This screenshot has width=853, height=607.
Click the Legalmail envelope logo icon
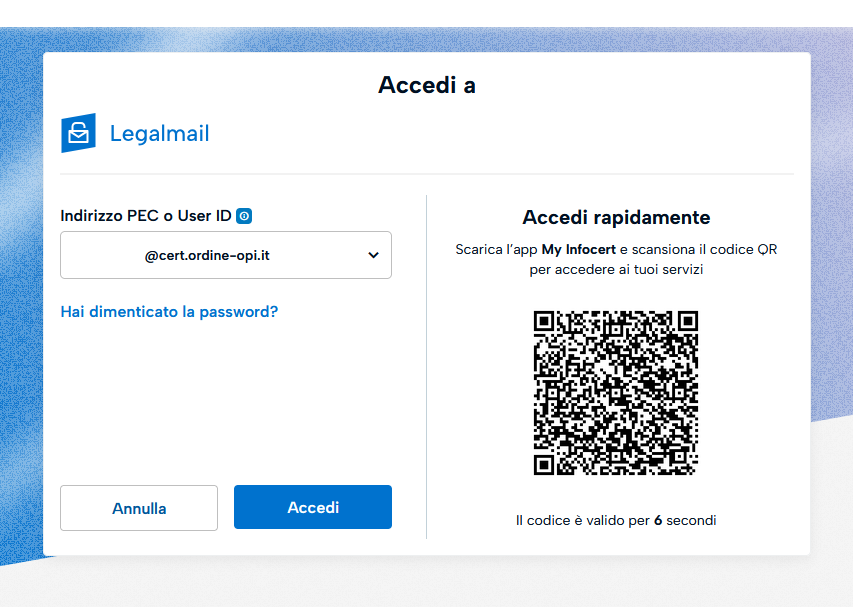pyautogui.click(x=78, y=133)
